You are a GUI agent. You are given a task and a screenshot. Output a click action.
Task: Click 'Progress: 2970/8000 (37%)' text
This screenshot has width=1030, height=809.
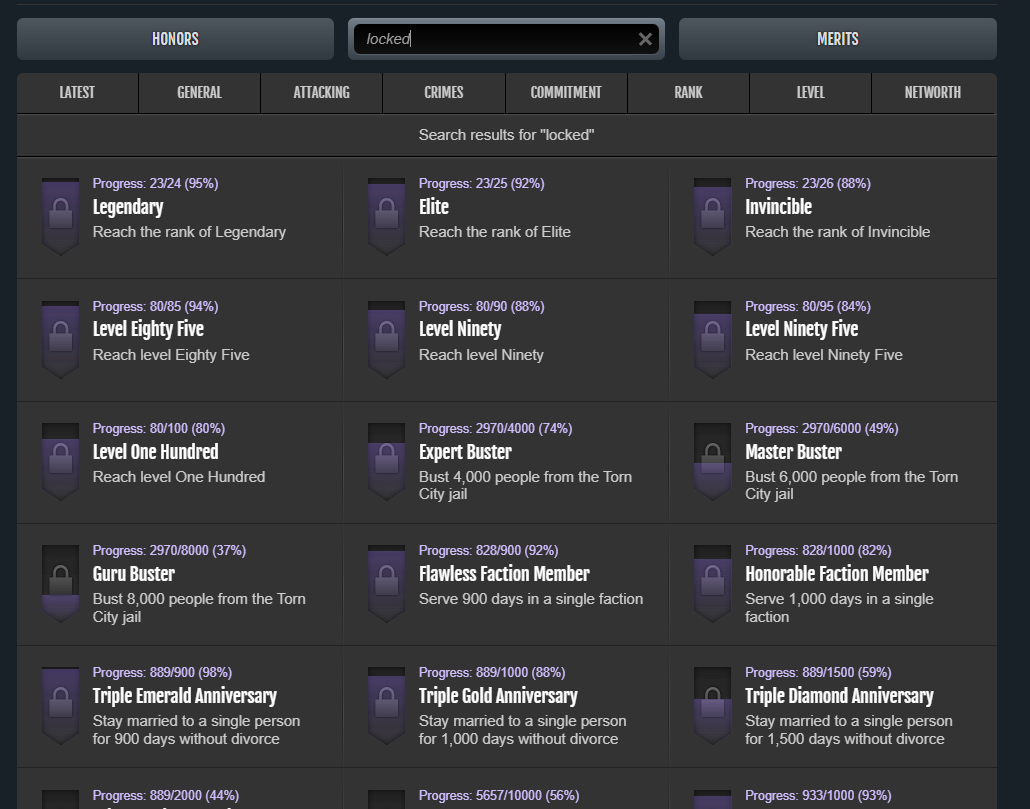point(169,551)
